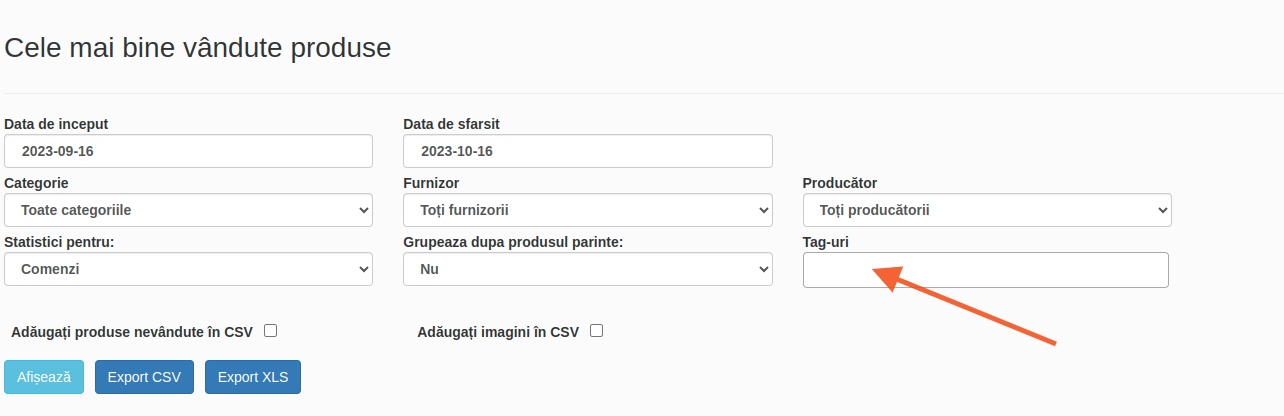Expand Statistici pentru dropdown showing Comenzi
This screenshot has width=1284, height=416.
pos(188,269)
